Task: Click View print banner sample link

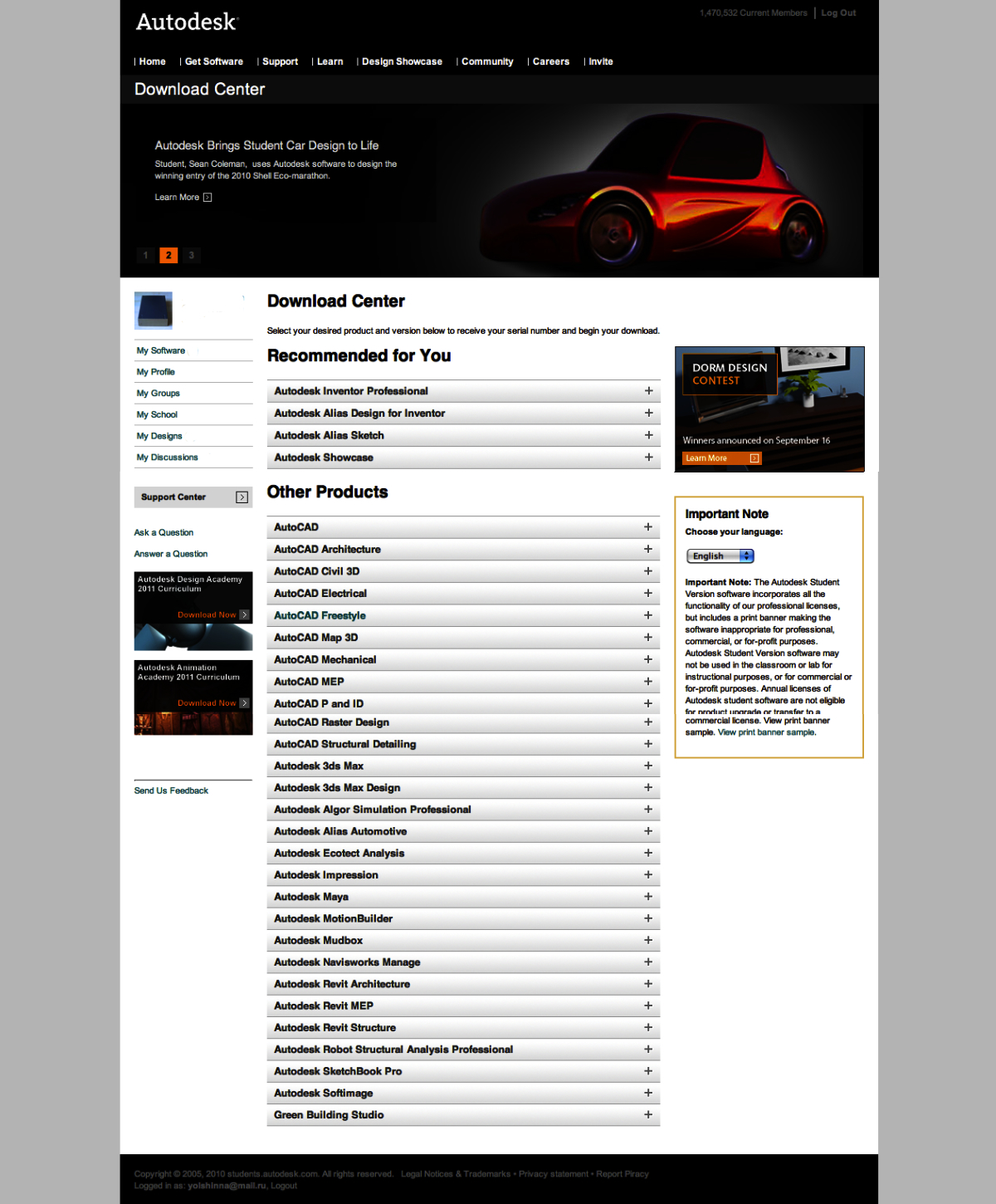Action: (x=767, y=732)
